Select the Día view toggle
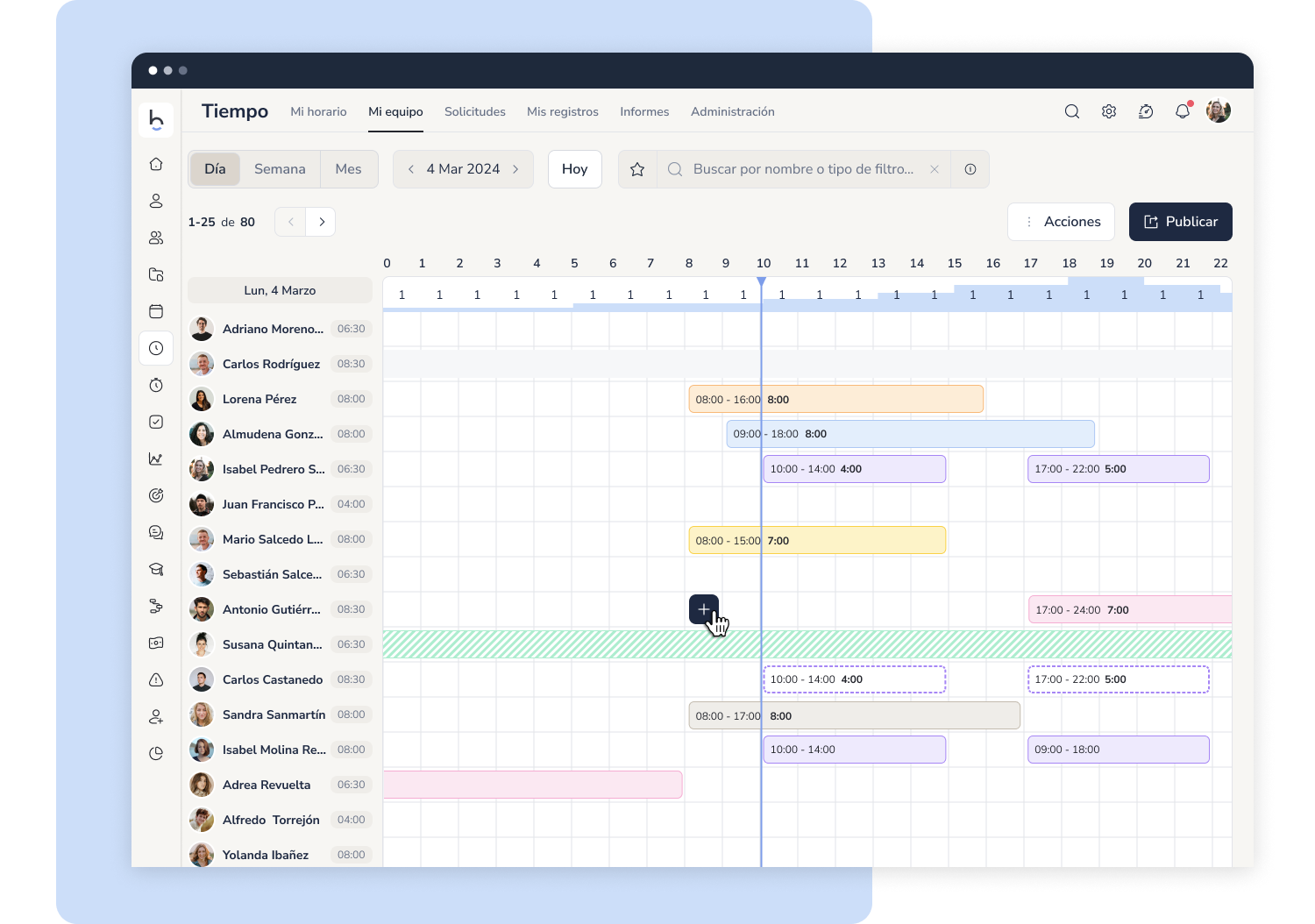The height and width of the screenshot is (924, 1315). click(215, 169)
